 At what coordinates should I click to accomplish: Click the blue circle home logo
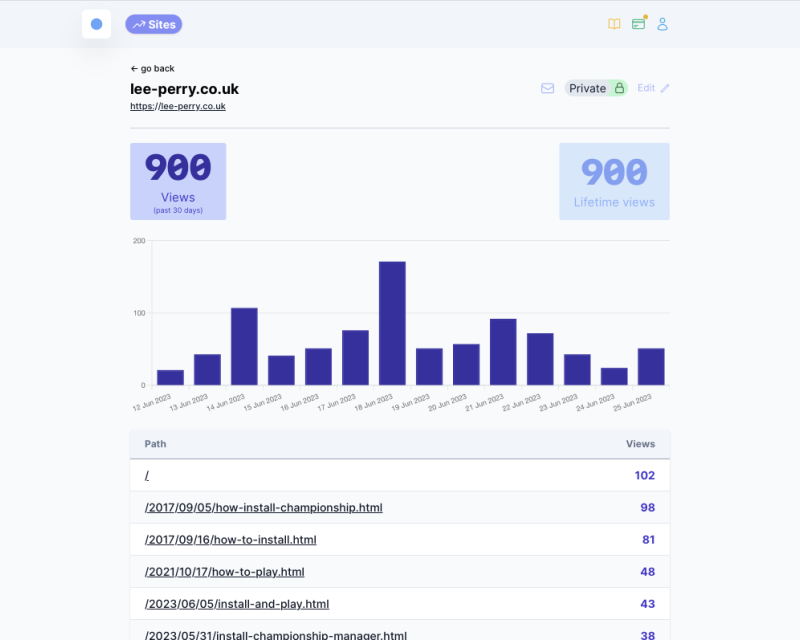coord(96,24)
